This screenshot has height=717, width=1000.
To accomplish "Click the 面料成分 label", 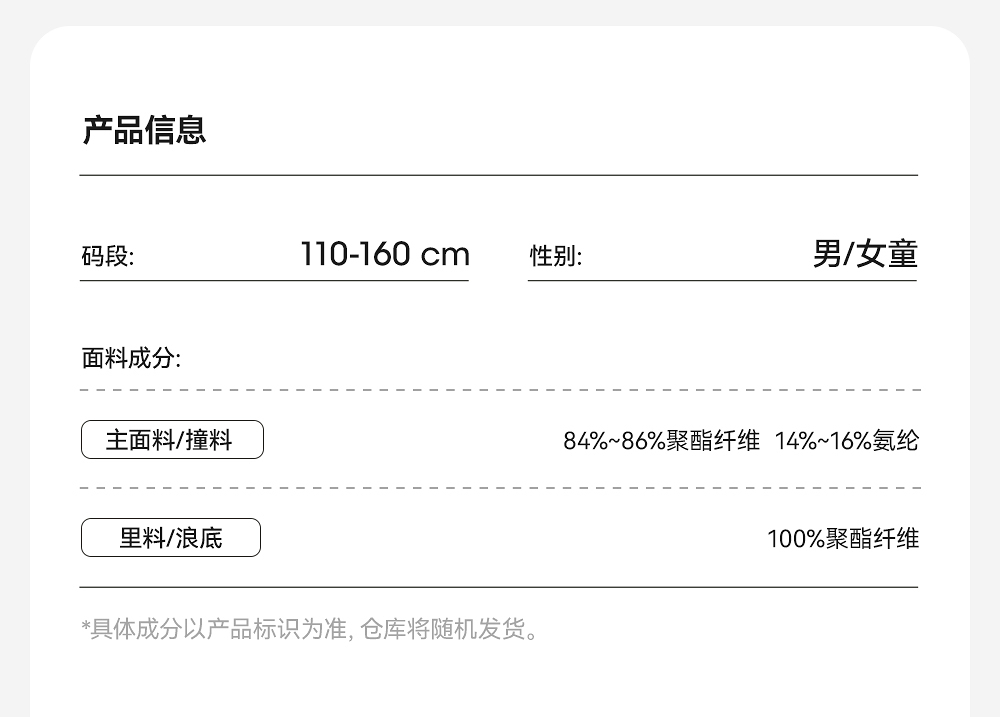I will [x=131, y=358].
